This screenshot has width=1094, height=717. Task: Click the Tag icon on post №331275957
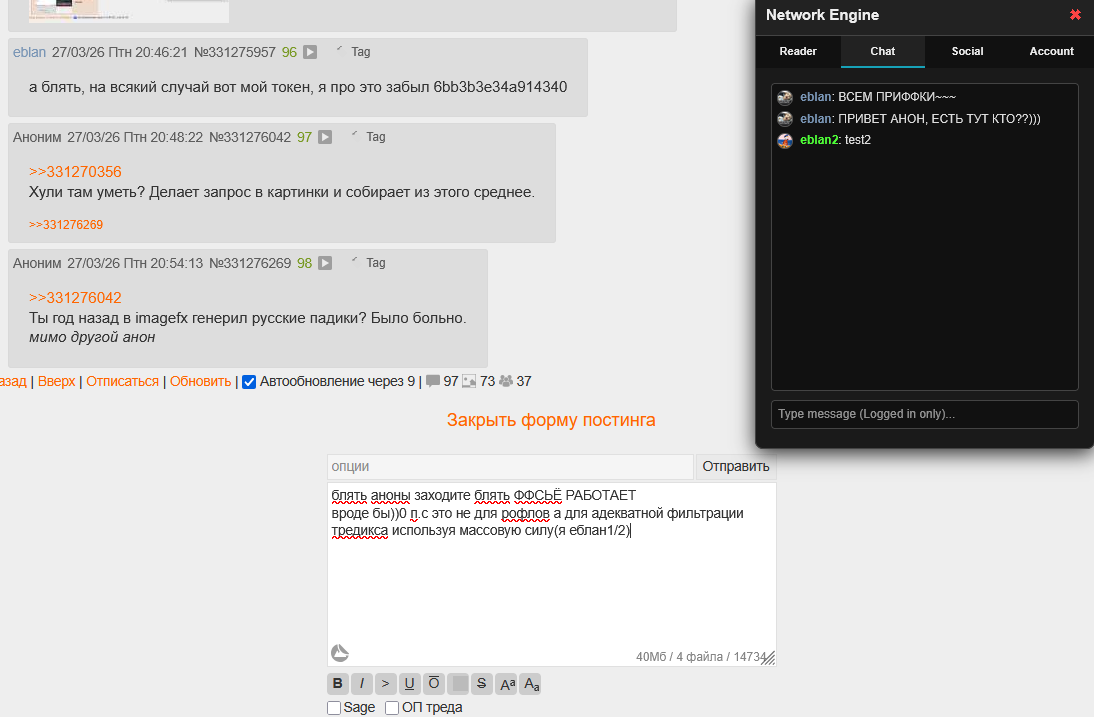340,50
